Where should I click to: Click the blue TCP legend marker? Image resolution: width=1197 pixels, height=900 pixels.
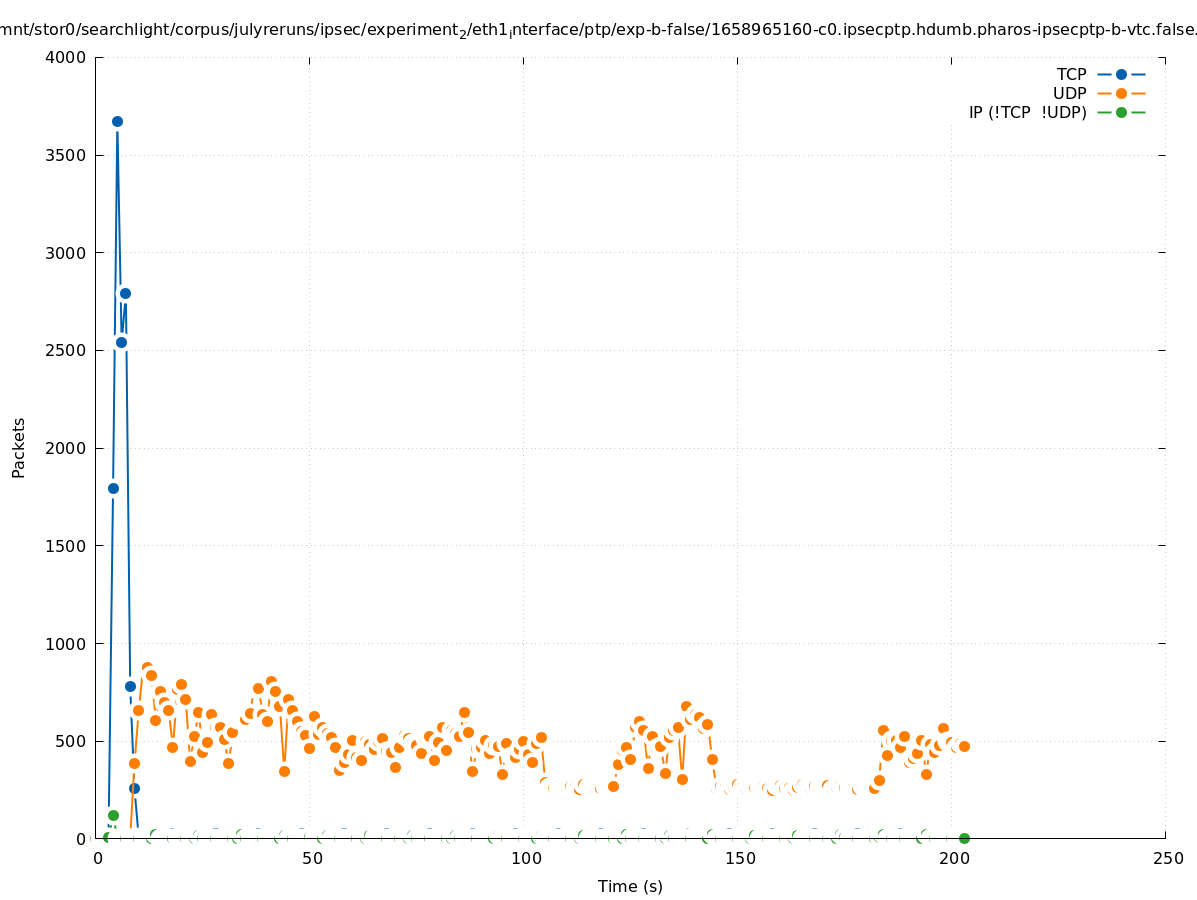point(1121,74)
